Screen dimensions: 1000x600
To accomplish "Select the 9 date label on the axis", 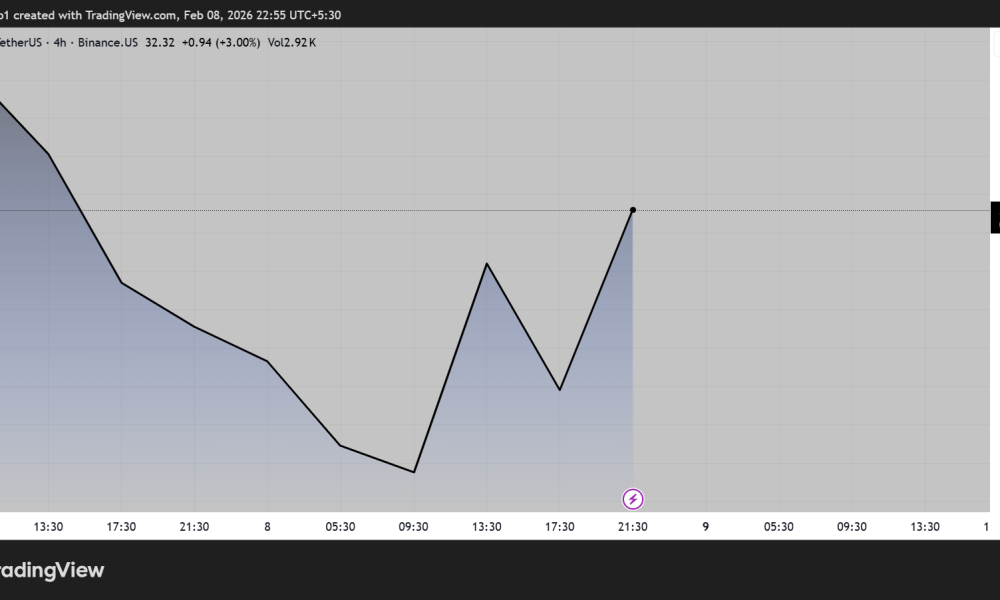I will click(705, 526).
